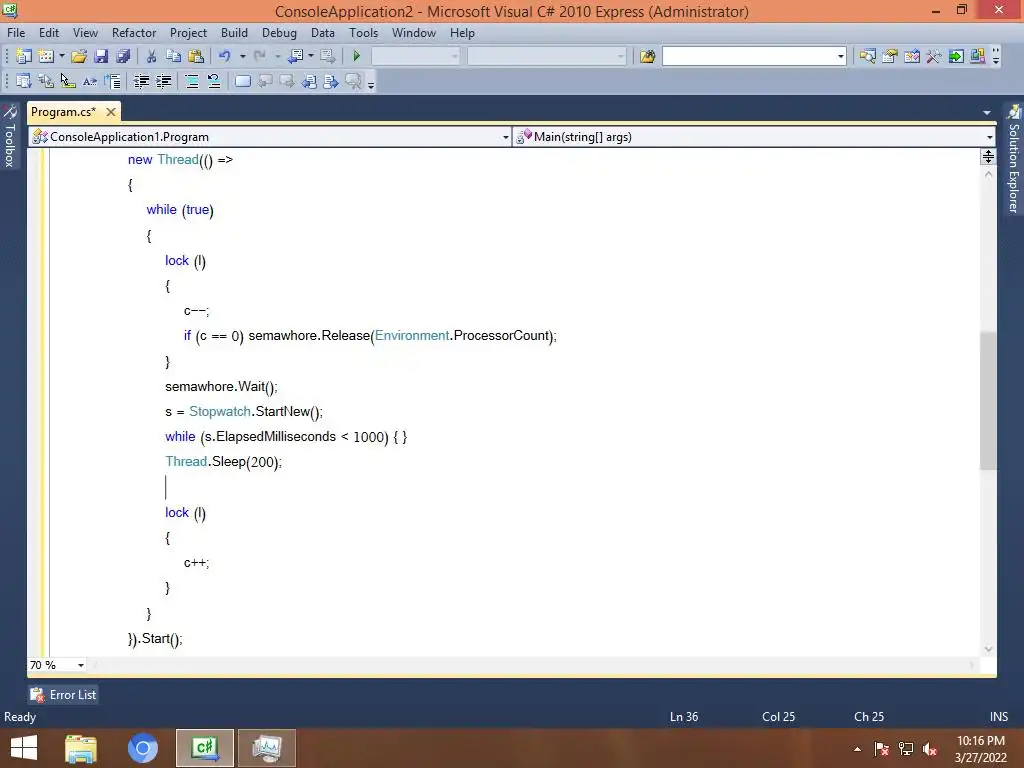Viewport: 1024px width, 768px height.
Task: Click the Display Parameter Info icon
Action: [x=46, y=82]
